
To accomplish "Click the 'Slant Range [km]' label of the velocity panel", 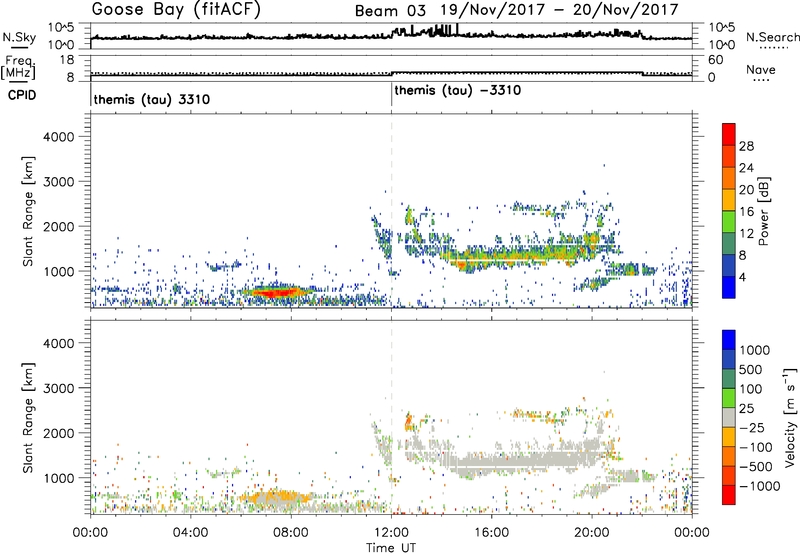I will point(28,418).
